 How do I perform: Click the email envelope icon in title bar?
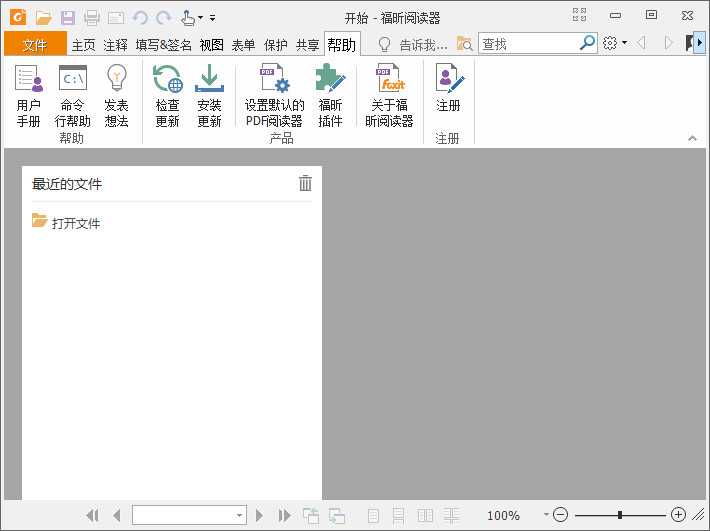[x=116, y=18]
